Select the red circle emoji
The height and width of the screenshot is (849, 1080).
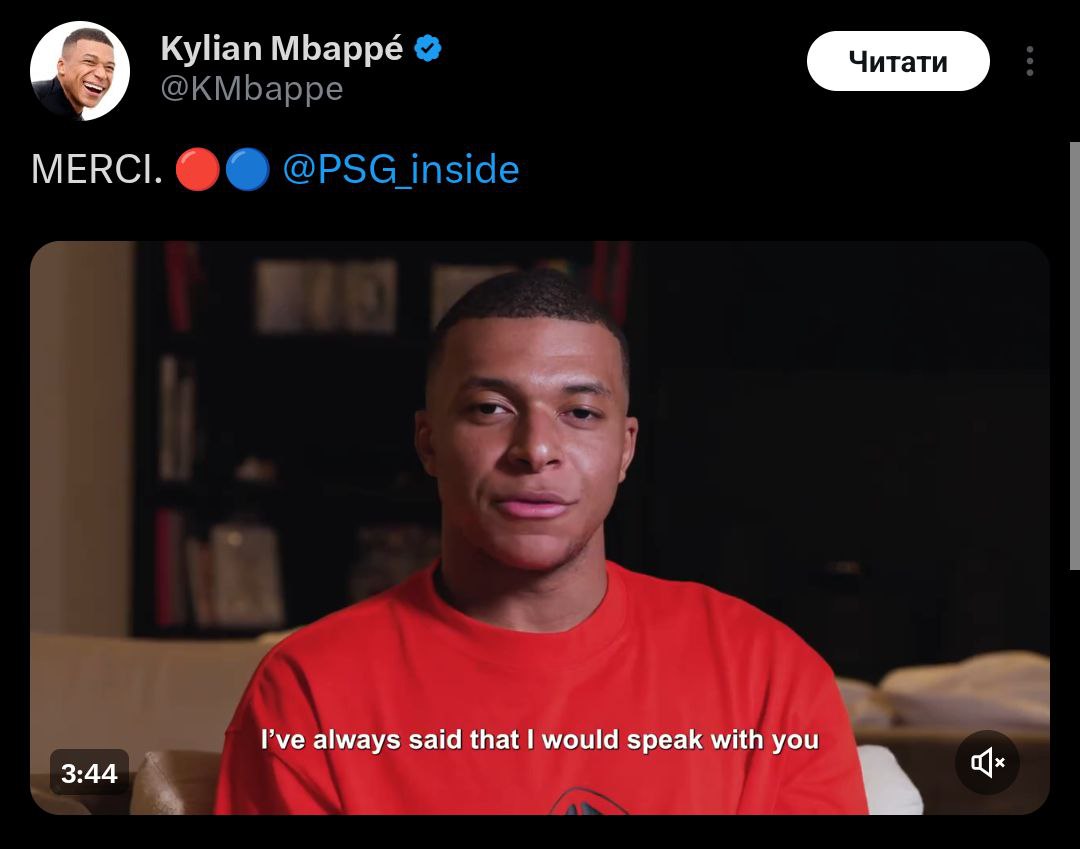pos(197,169)
